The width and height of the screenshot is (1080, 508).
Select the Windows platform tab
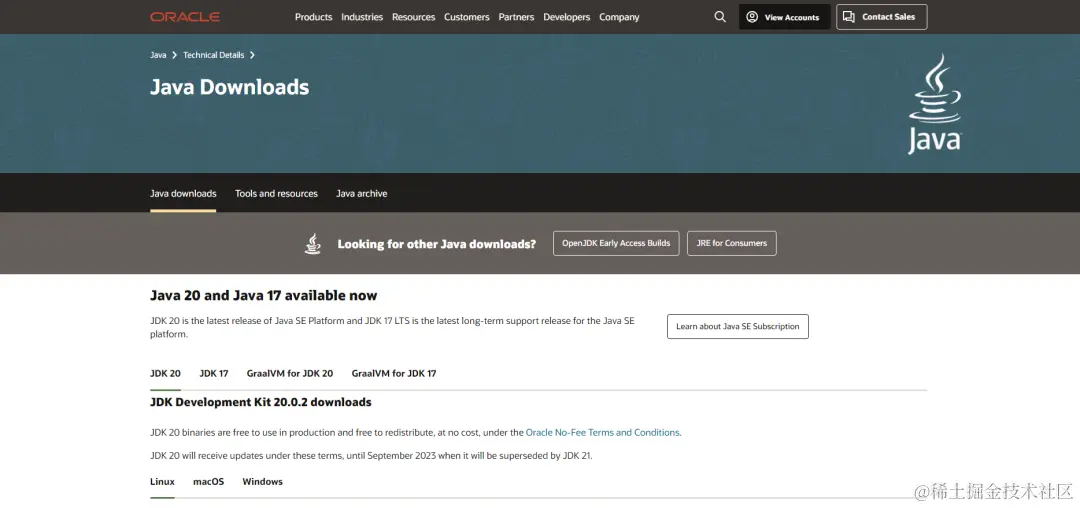pyautogui.click(x=262, y=482)
